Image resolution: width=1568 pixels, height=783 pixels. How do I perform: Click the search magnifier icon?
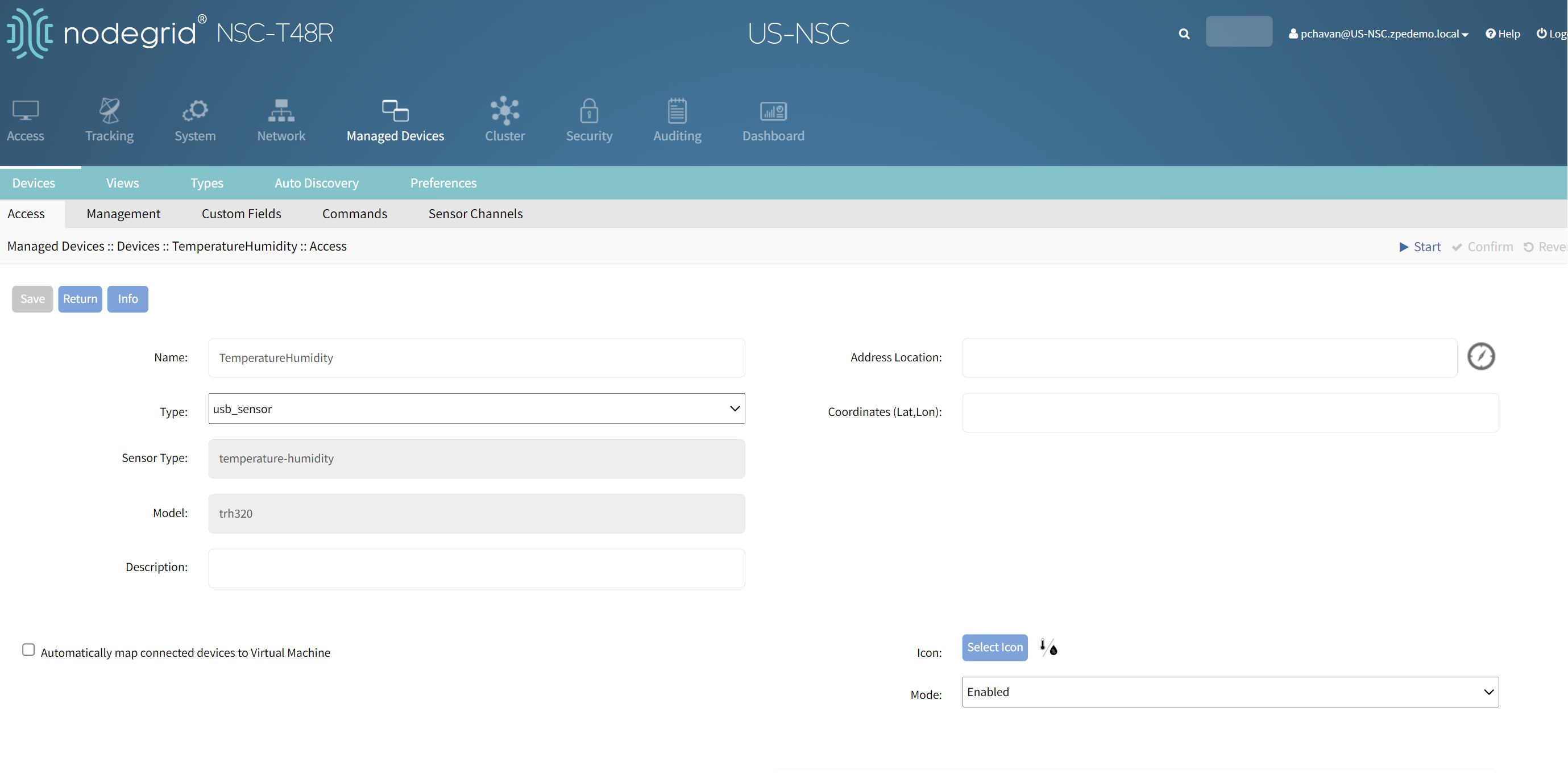[x=1184, y=34]
